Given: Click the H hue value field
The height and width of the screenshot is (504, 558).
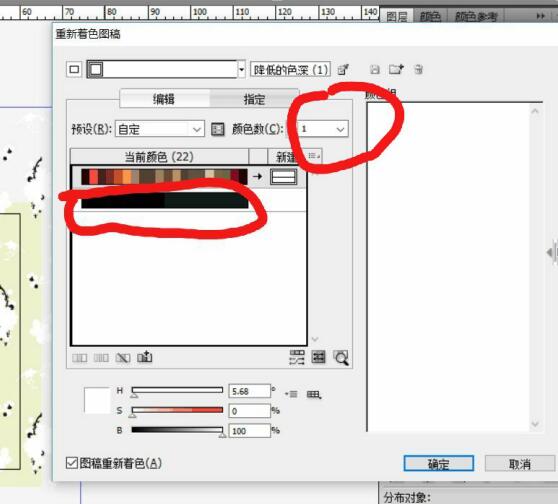Looking at the screenshot, I should point(249,391).
